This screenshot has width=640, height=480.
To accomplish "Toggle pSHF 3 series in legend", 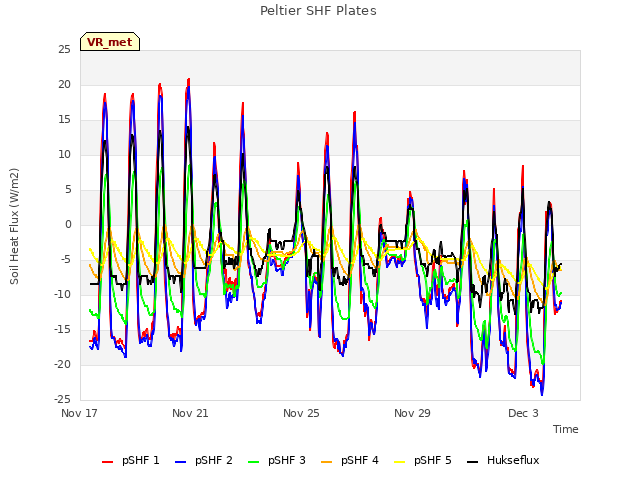I will point(277,460).
